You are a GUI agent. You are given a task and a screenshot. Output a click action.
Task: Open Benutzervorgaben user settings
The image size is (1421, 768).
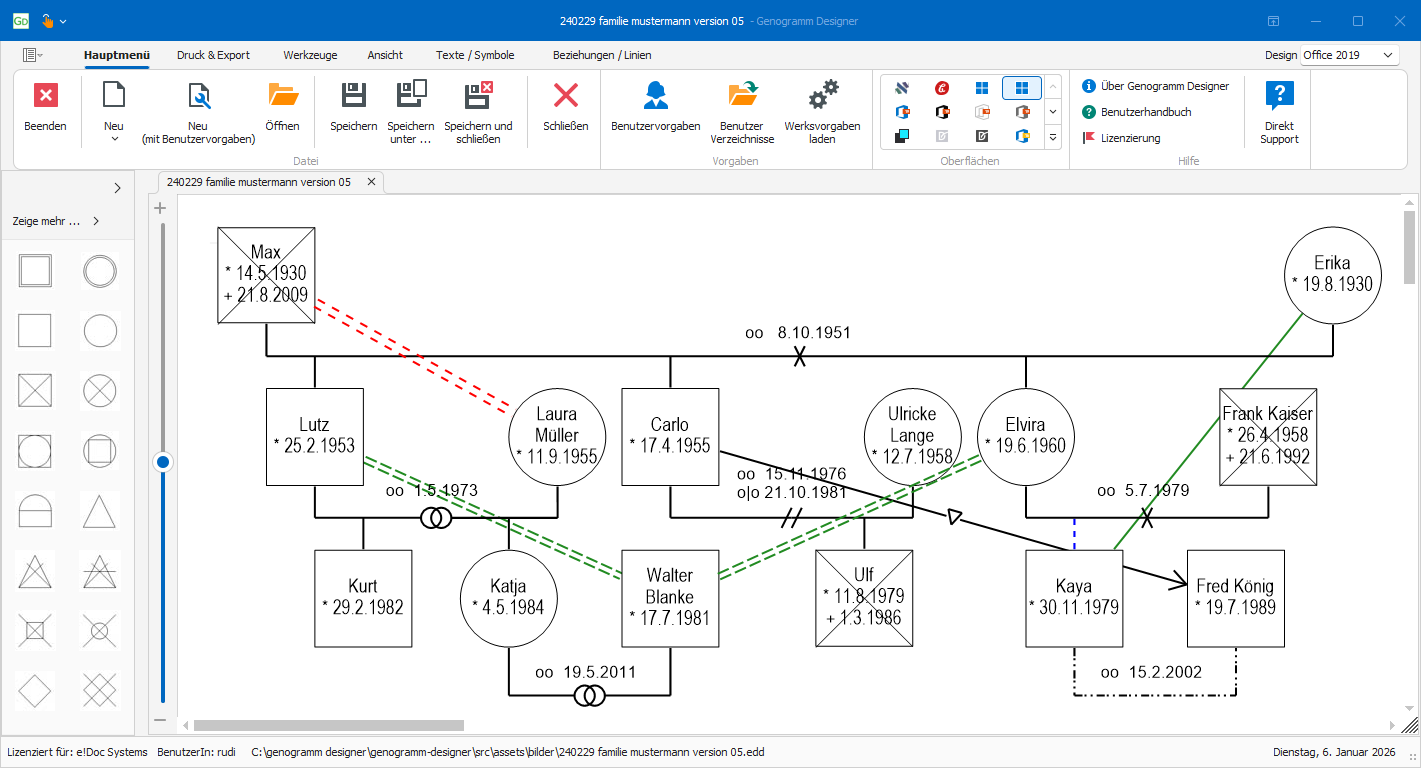click(655, 96)
